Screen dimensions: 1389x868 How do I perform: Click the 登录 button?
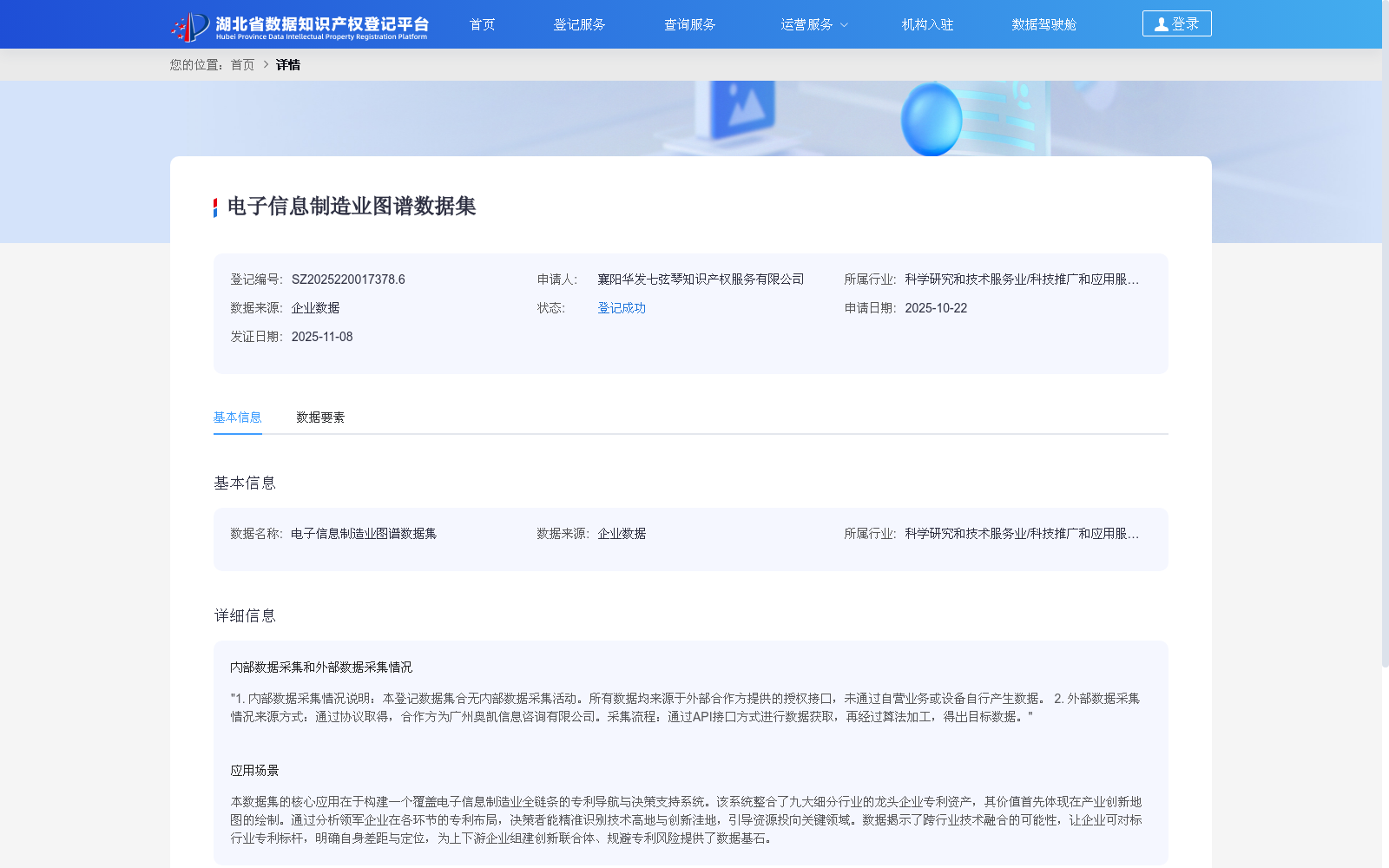(1176, 23)
